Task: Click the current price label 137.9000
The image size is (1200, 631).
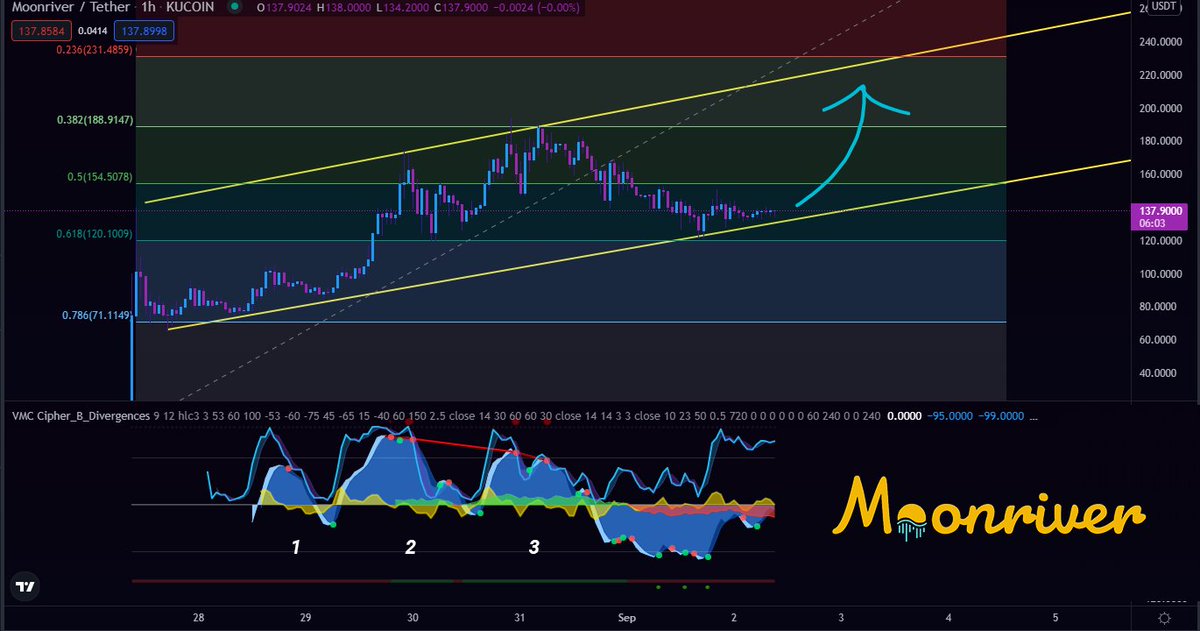Action: coord(1160,211)
